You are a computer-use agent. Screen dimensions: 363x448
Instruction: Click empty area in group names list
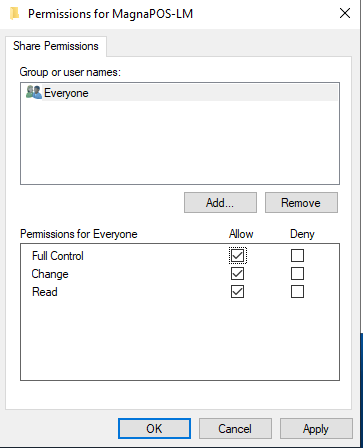pyautogui.click(x=180, y=143)
